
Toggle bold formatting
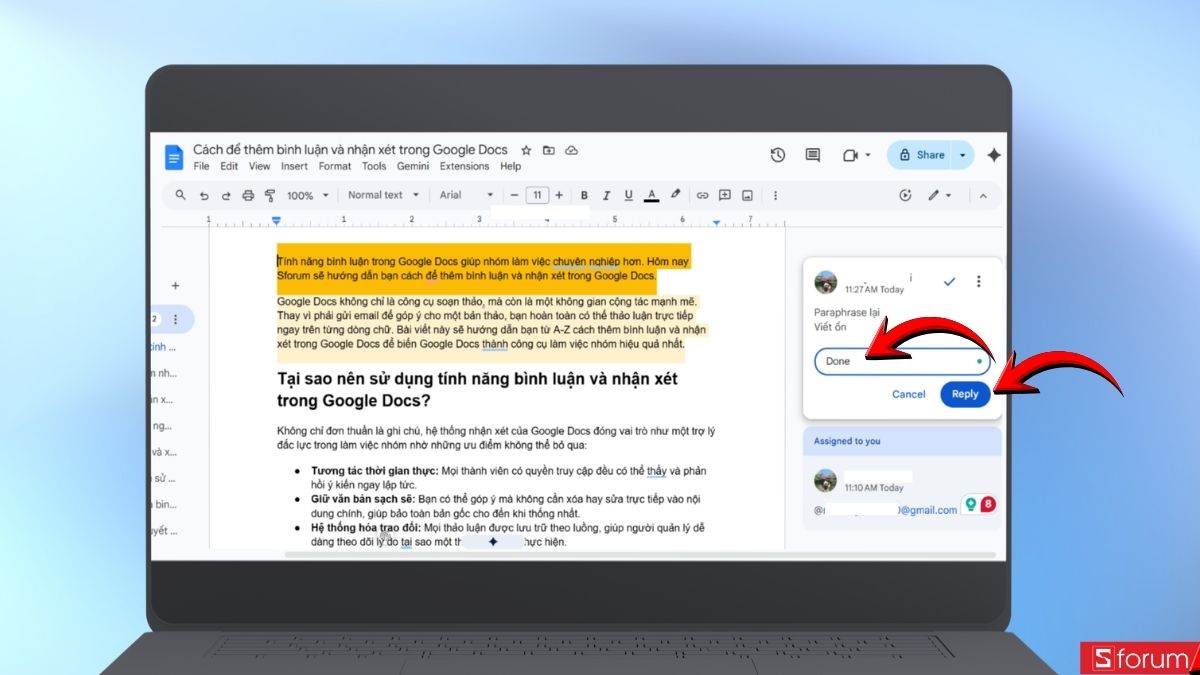[584, 195]
